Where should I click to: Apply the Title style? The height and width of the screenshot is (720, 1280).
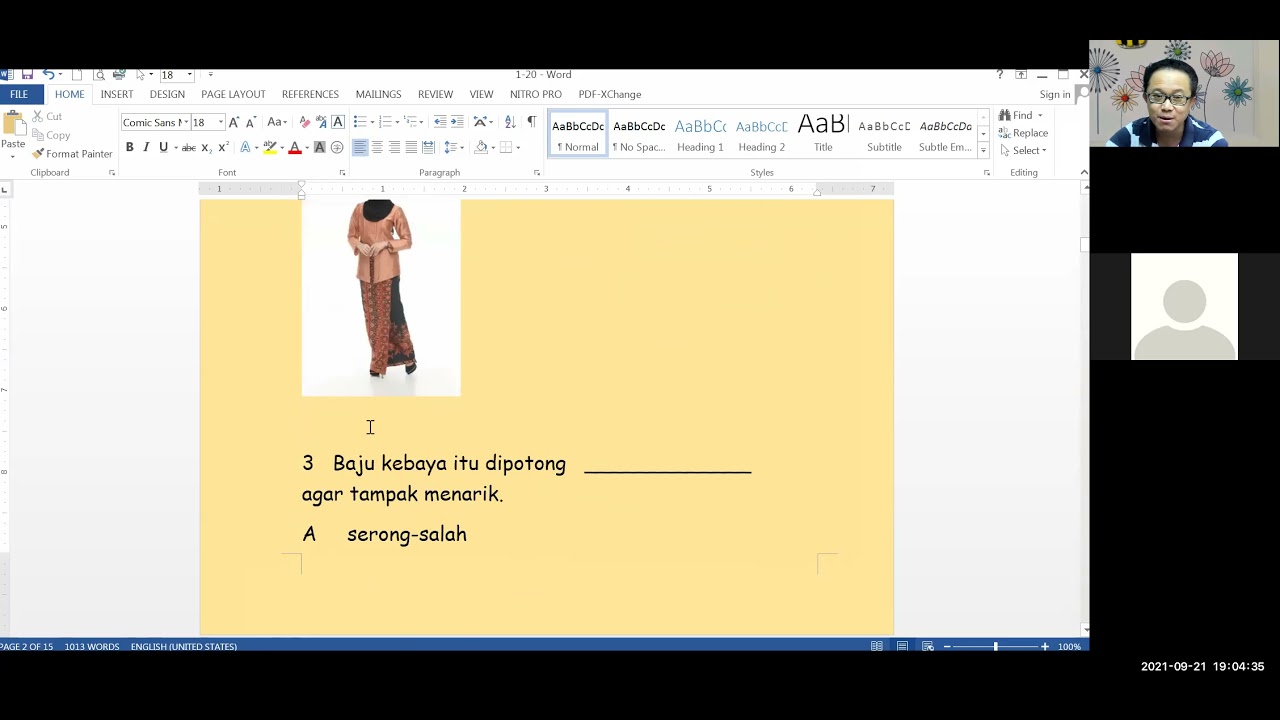(x=823, y=134)
